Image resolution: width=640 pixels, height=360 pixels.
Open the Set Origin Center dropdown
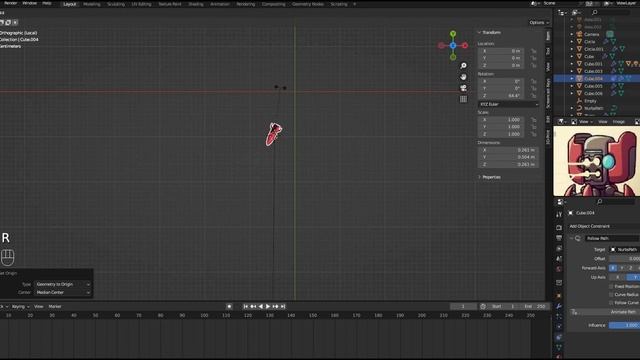tap(63, 293)
